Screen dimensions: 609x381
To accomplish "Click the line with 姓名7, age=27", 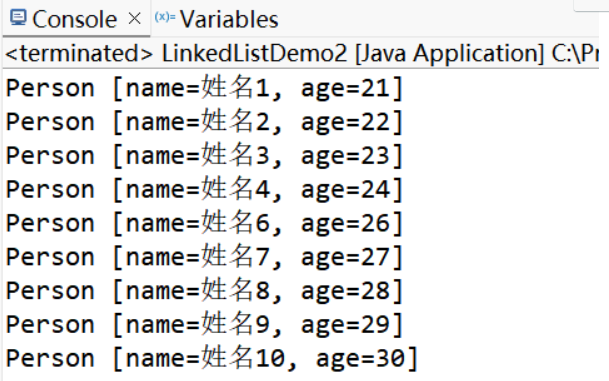I will pyautogui.click(x=204, y=257).
